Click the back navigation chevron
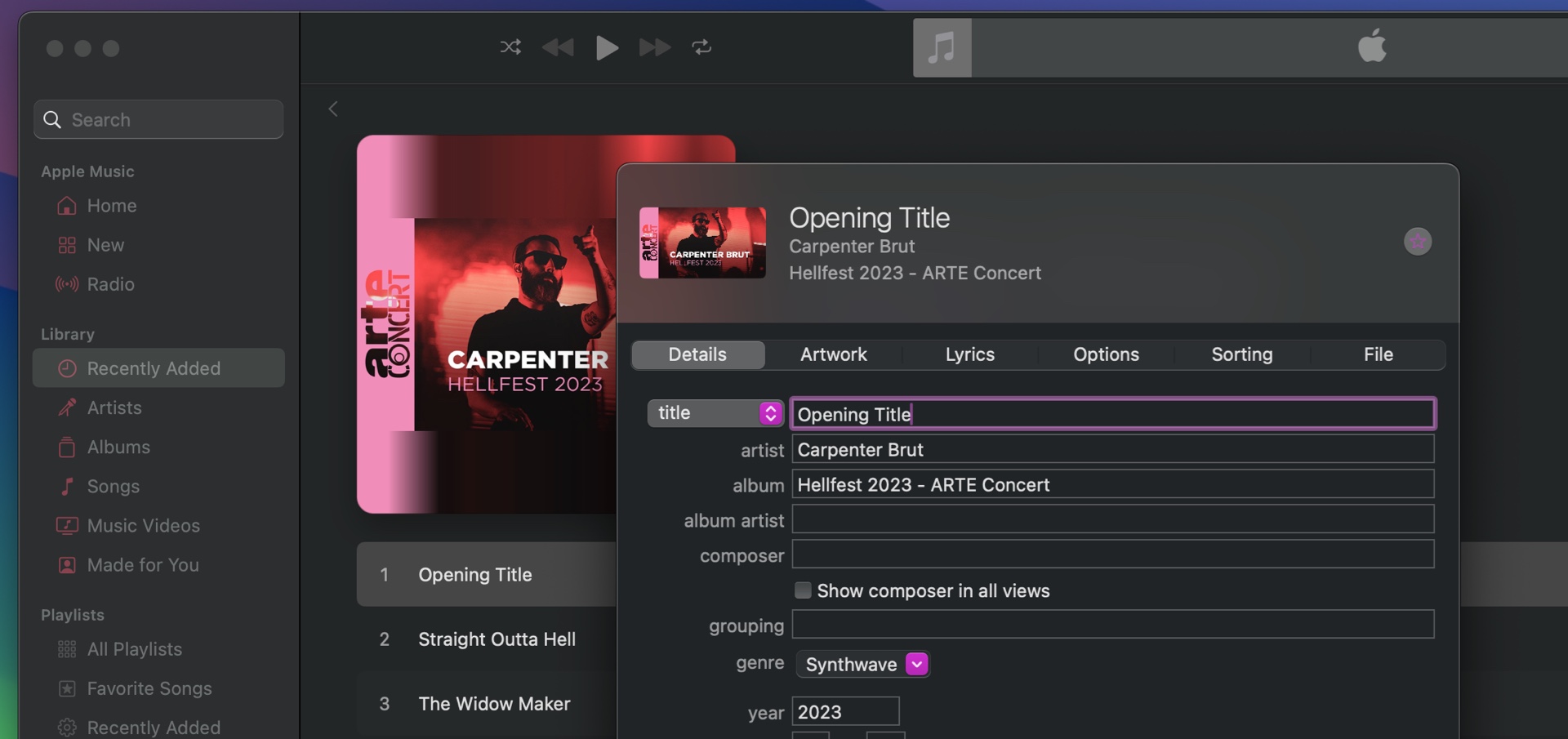Screen dimensions: 1568x739 332,108
